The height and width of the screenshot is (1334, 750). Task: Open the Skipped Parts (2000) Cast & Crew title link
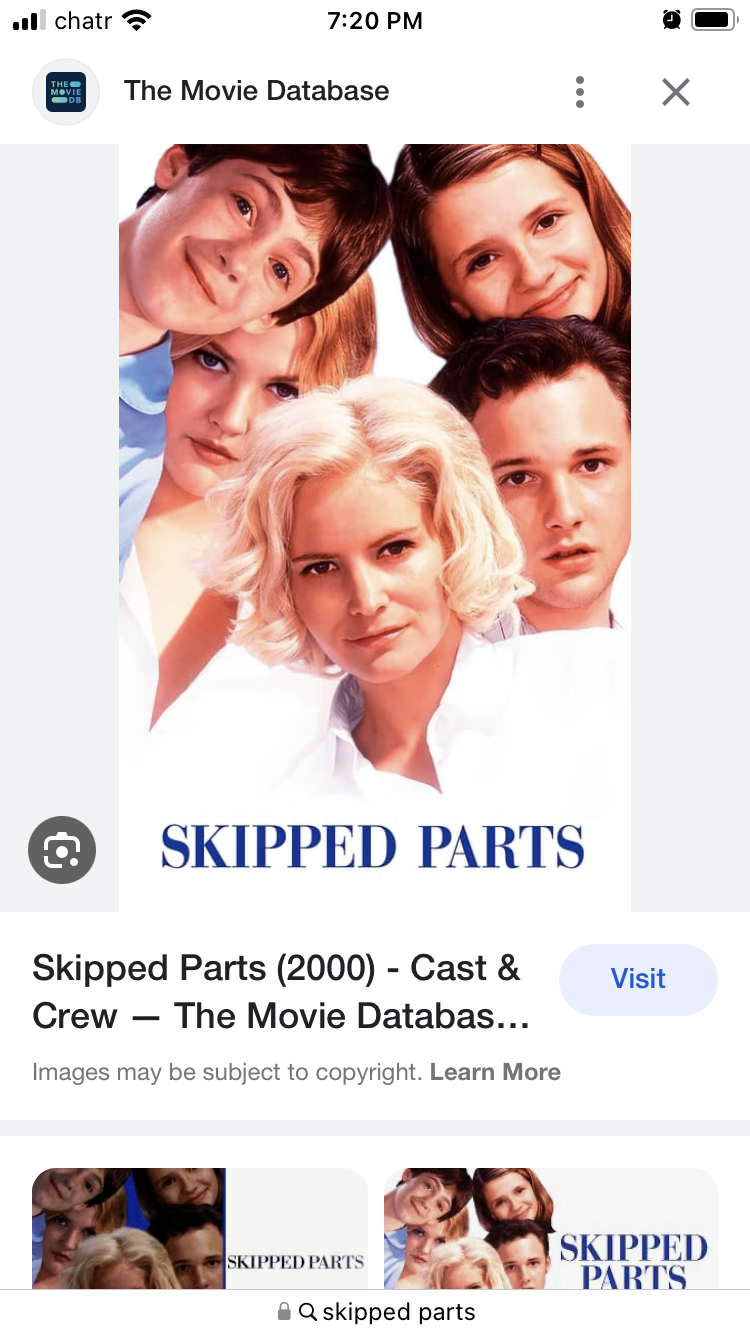tap(281, 992)
